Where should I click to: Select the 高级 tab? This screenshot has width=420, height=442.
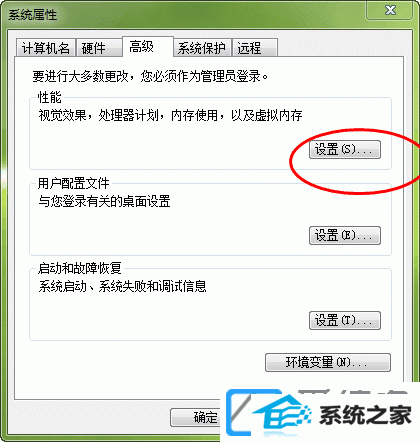coord(148,47)
